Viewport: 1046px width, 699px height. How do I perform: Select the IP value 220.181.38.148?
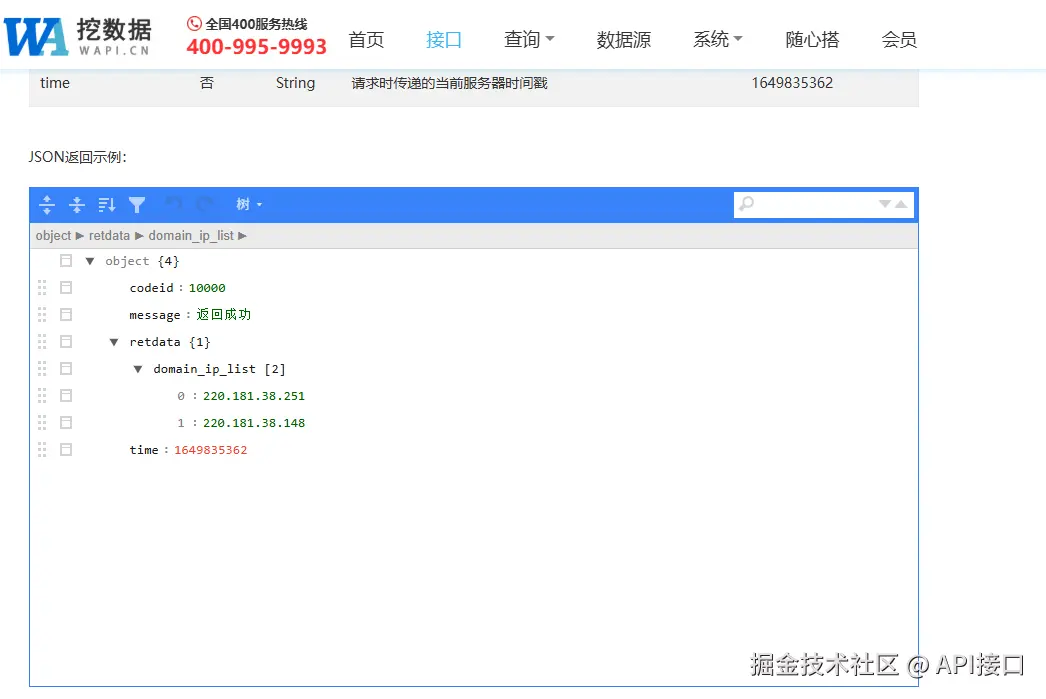[253, 423]
